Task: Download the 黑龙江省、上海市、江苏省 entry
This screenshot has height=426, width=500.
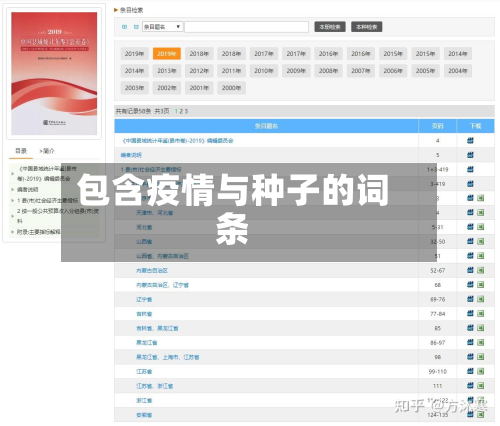Action: coord(470,357)
